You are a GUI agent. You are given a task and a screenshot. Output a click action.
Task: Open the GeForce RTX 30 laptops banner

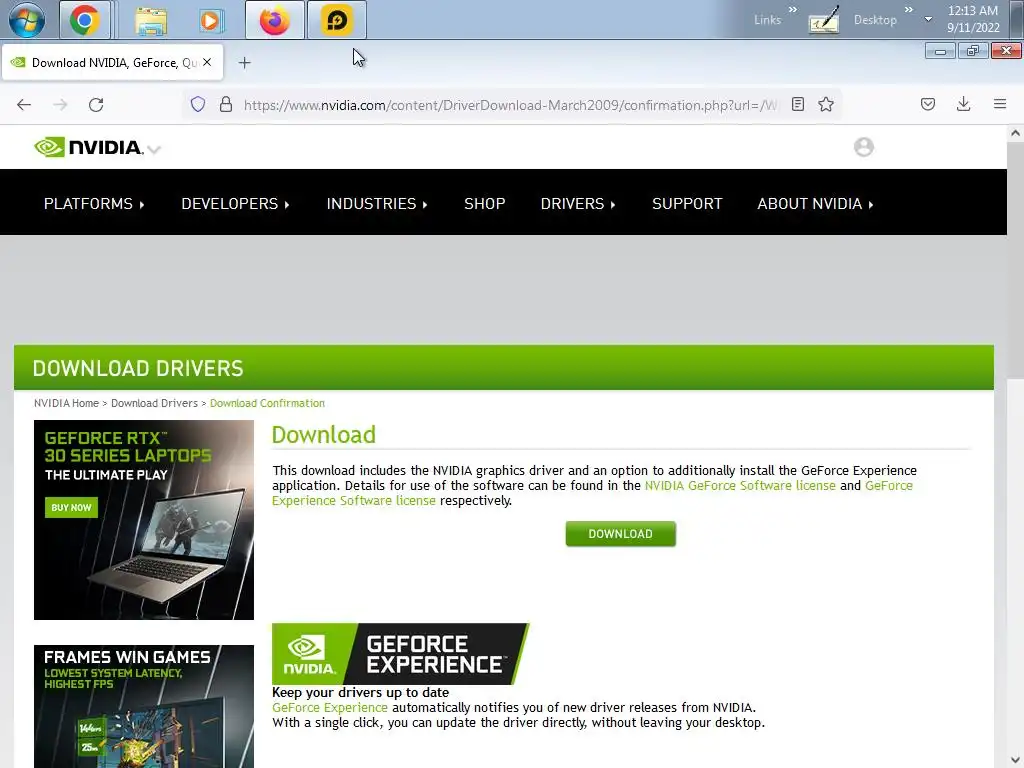144,520
